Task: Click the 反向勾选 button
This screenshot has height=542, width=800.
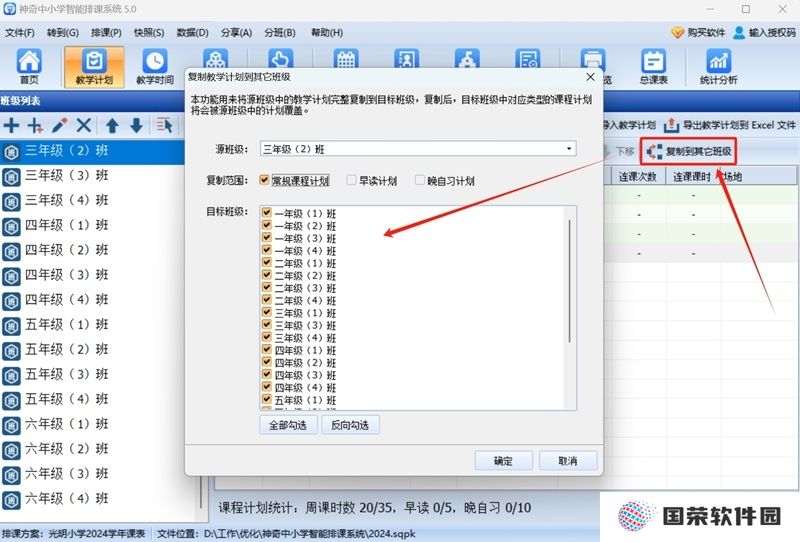Action: coord(350,425)
